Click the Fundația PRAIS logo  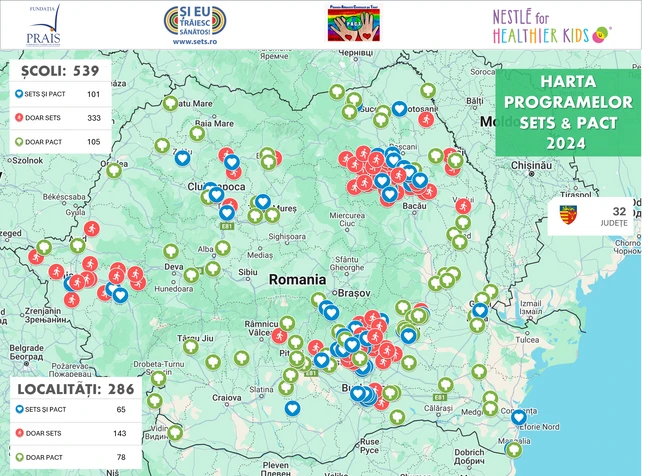(x=44, y=25)
